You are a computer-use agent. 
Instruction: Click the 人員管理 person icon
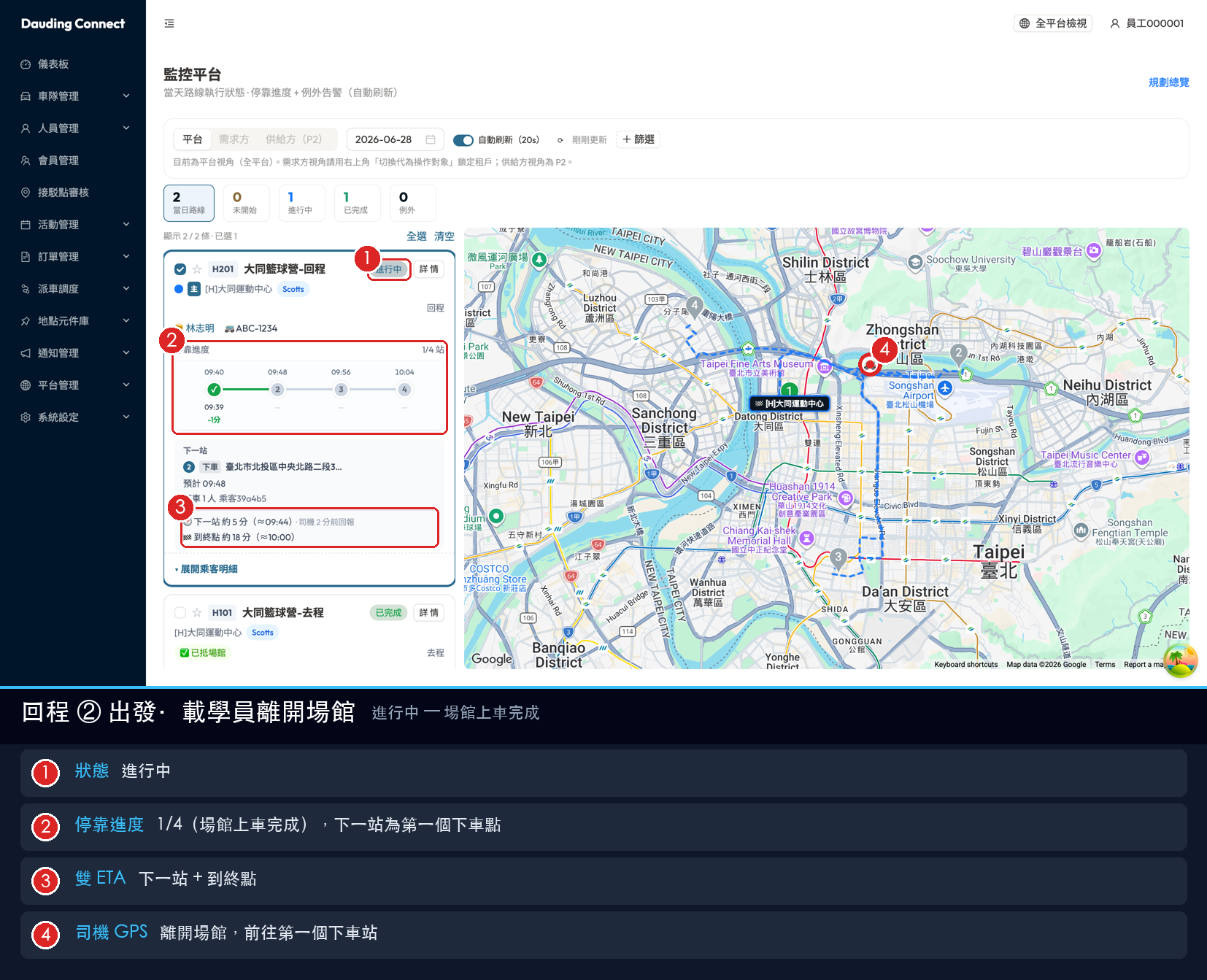click(26, 128)
